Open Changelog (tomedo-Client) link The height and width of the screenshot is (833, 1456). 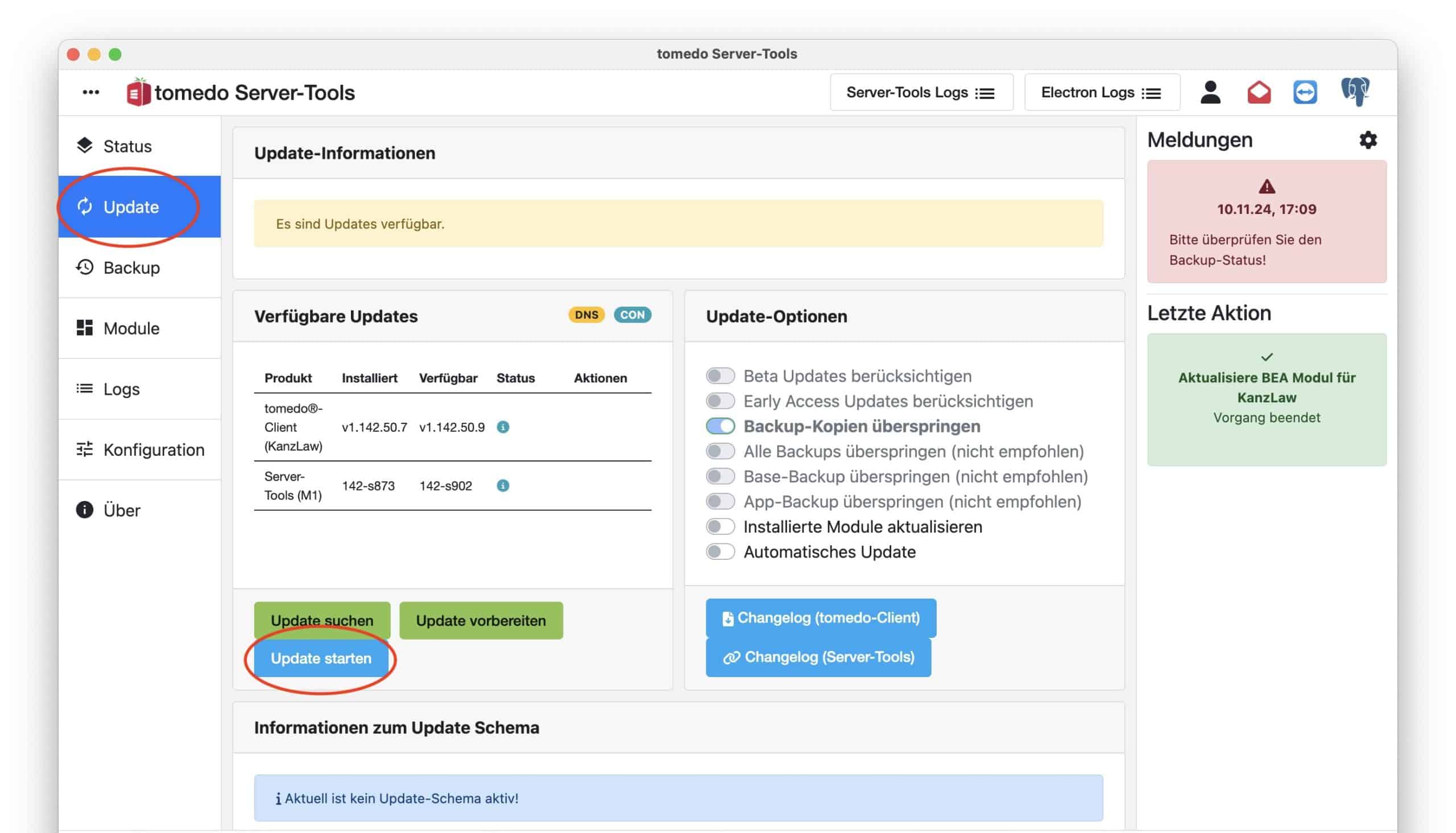click(821, 618)
